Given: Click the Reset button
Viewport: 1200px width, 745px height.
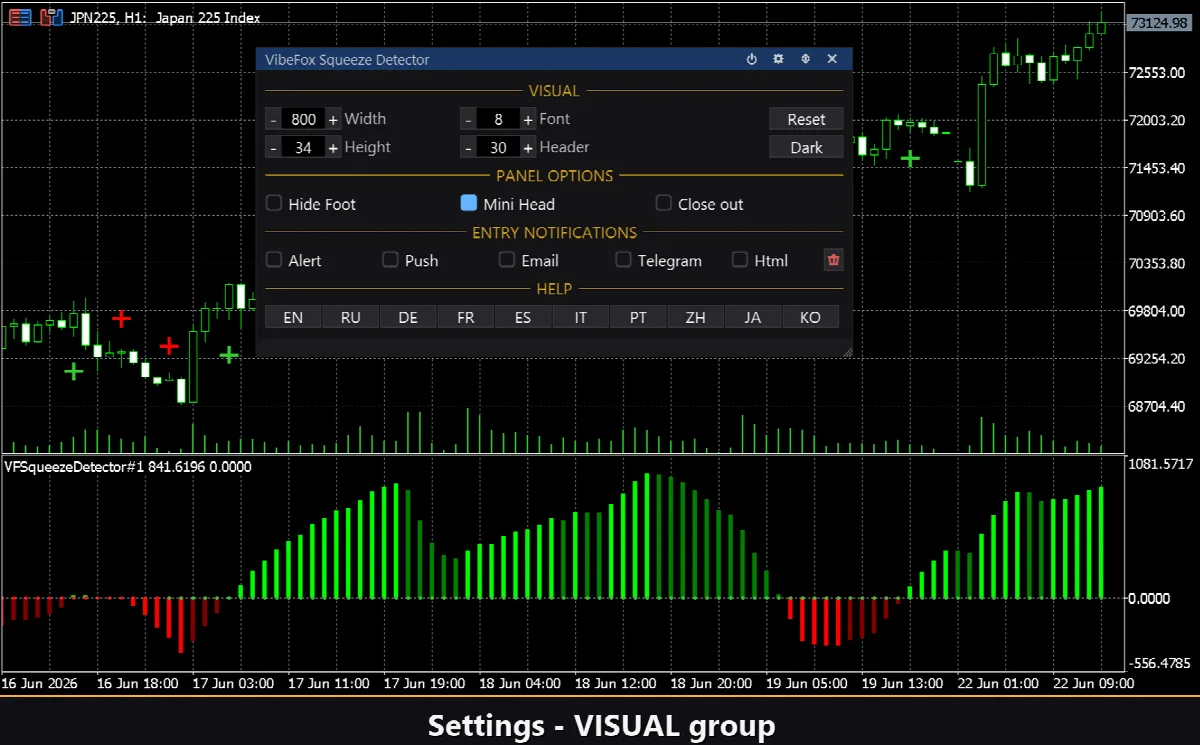Looking at the screenshot, I should (806, 119).
